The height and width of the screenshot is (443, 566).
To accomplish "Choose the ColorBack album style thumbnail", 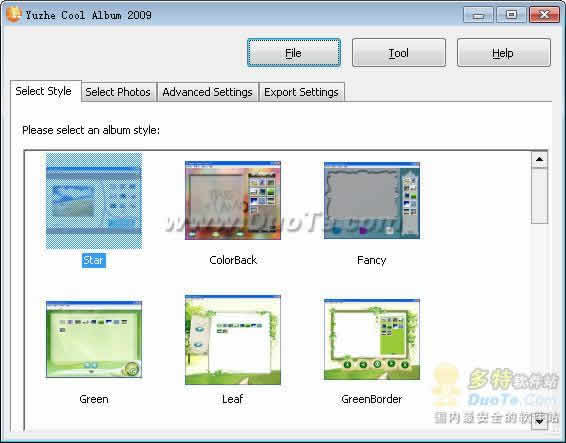I will pos(233,200).
